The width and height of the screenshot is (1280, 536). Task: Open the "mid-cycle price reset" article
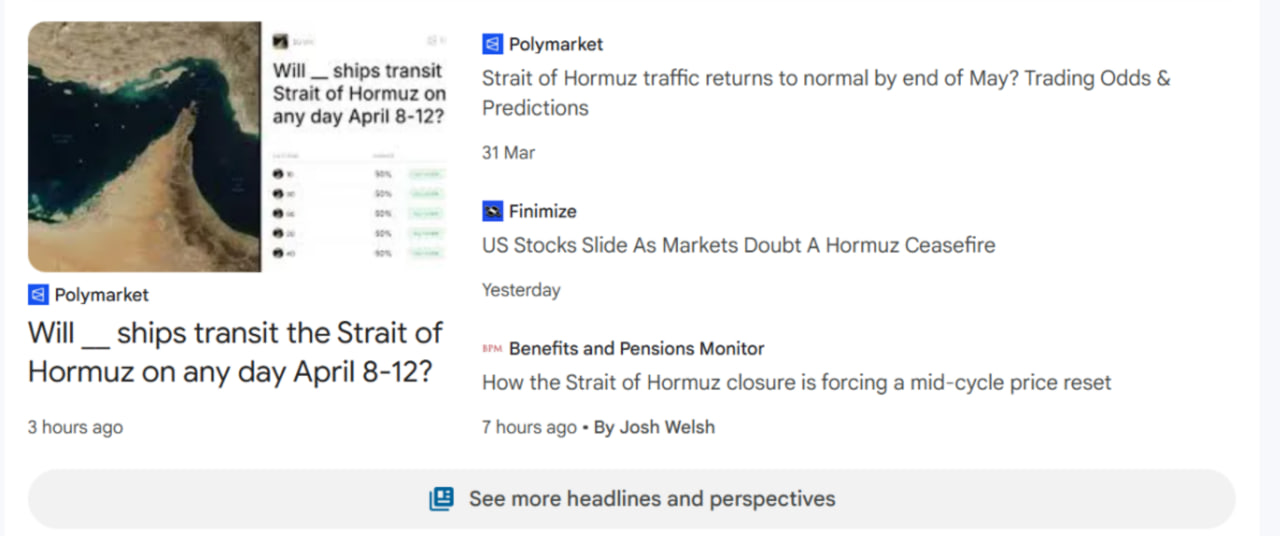[x=796, y=383]
